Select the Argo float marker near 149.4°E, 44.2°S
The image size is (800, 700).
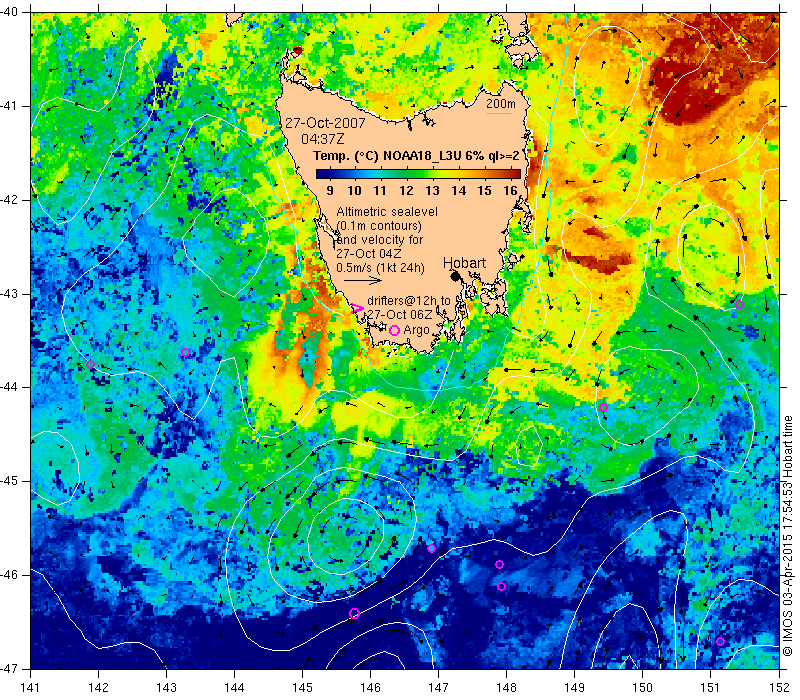coord(603,408)
